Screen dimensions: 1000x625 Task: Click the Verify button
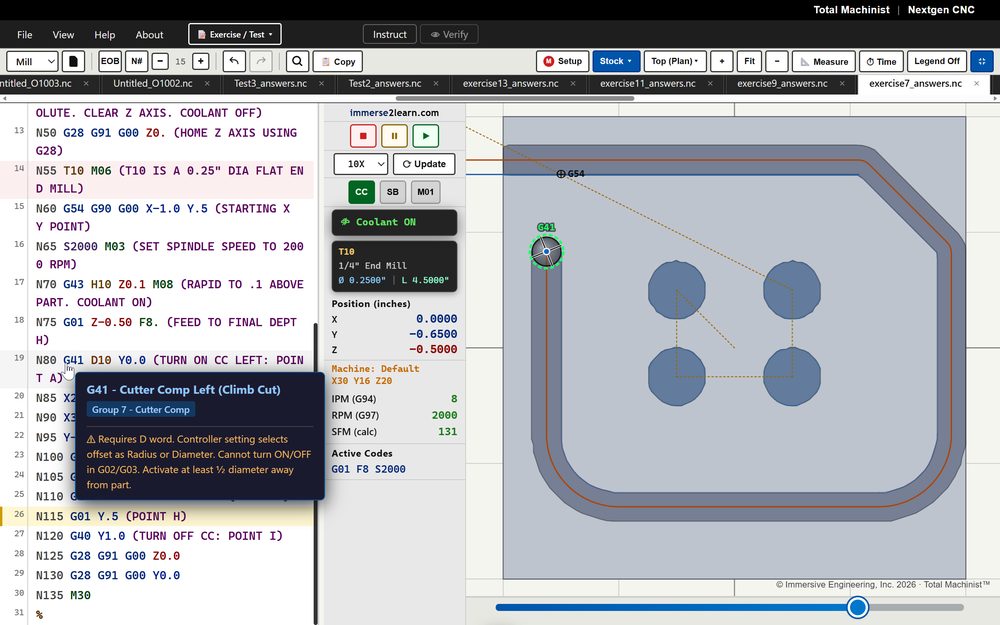click(449, 34)
